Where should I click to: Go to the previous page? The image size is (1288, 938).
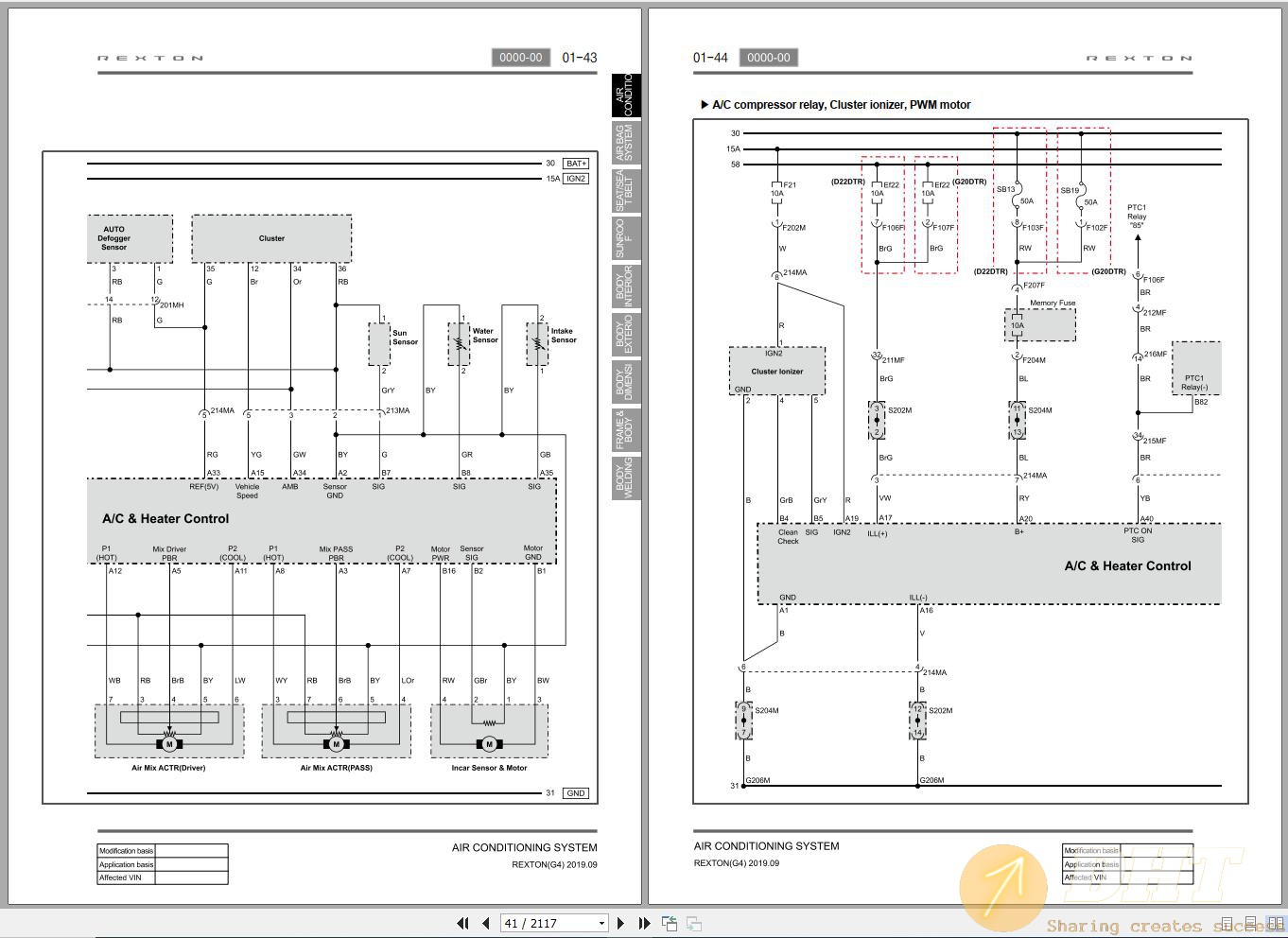(485, 923)
